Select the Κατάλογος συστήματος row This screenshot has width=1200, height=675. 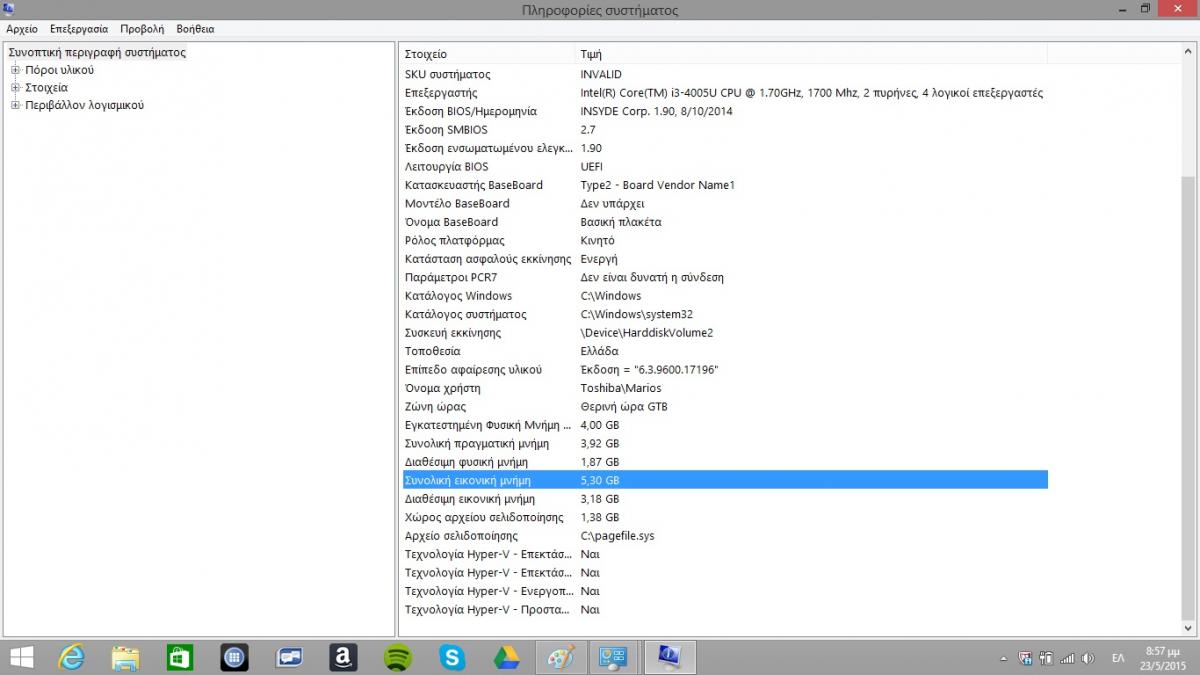pyautogui.click(x=724, y=314)
